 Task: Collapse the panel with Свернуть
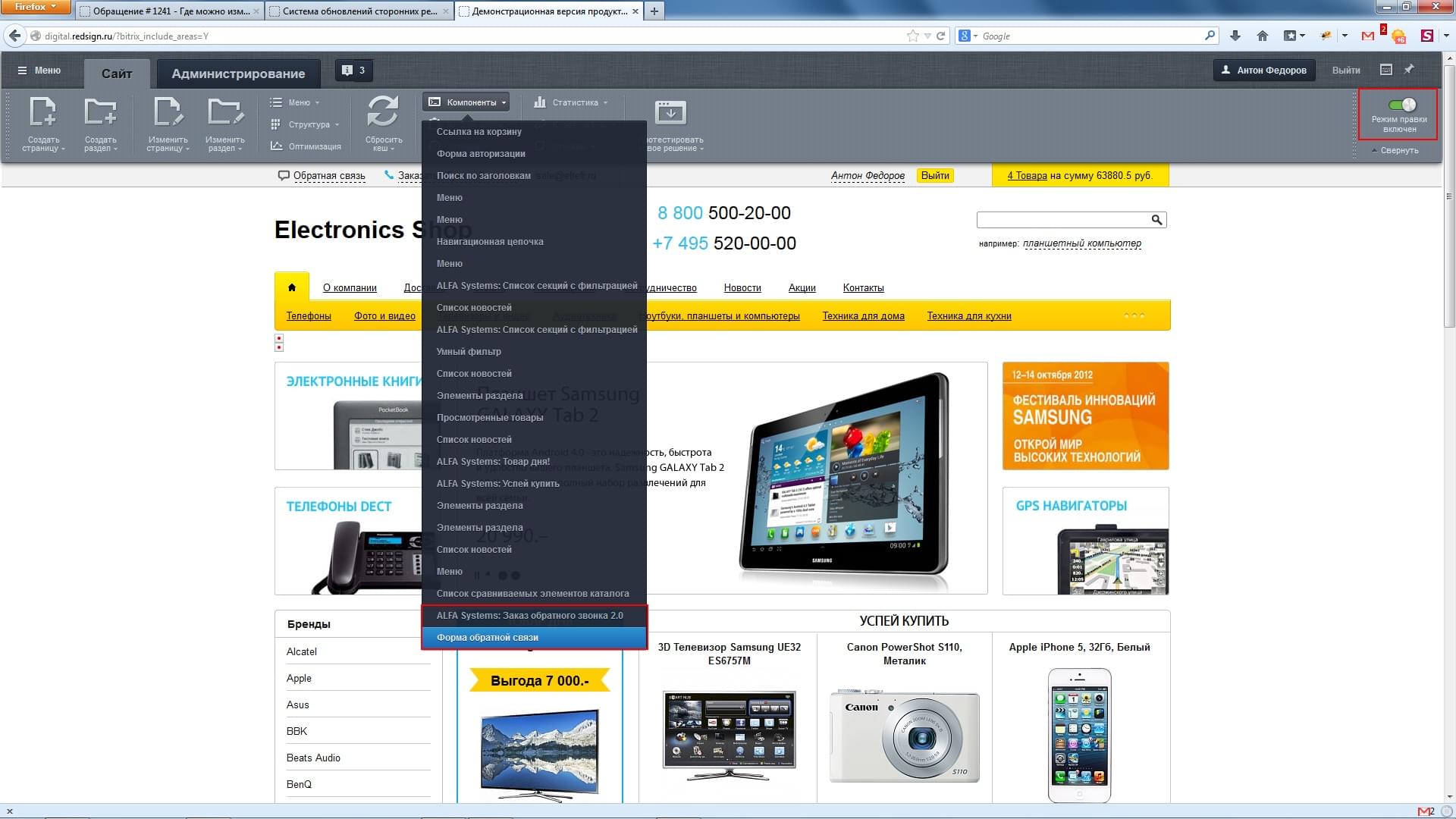pos(1395,150)
